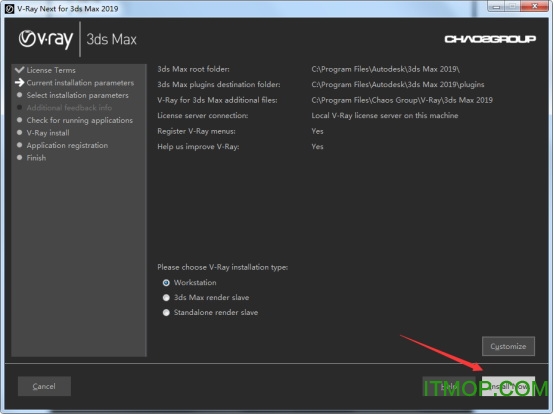
Task: Click the bullet beside V-Ray install
Action: tap(19, 132)
